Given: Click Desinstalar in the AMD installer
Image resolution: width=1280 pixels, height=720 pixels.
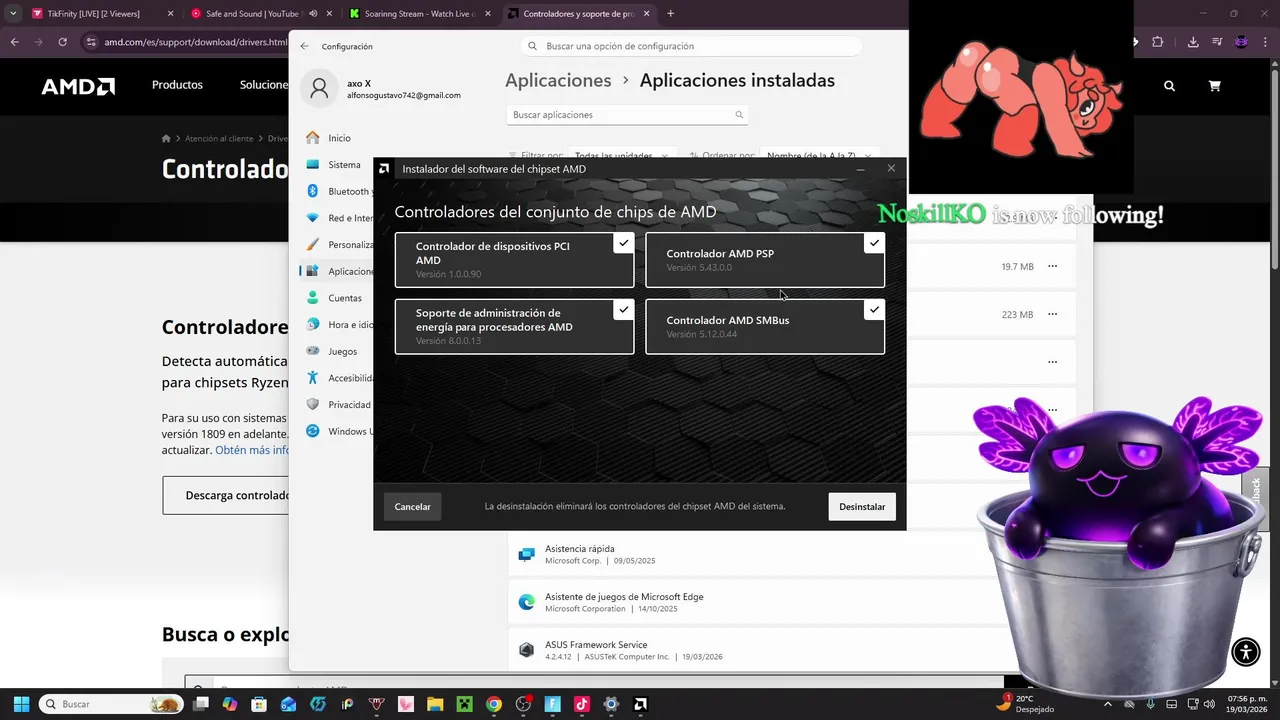Looking at the screenshot, I should point(862,507).
